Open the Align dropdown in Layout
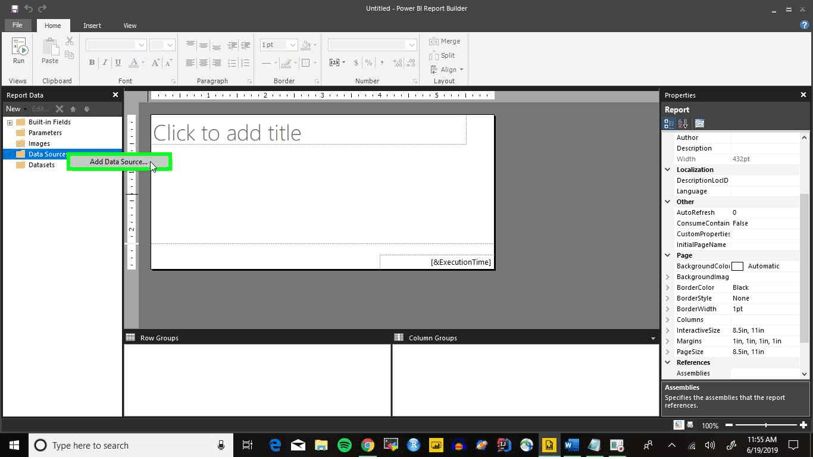This screenshot has width=814, height=459. click(x=446, y=69)
